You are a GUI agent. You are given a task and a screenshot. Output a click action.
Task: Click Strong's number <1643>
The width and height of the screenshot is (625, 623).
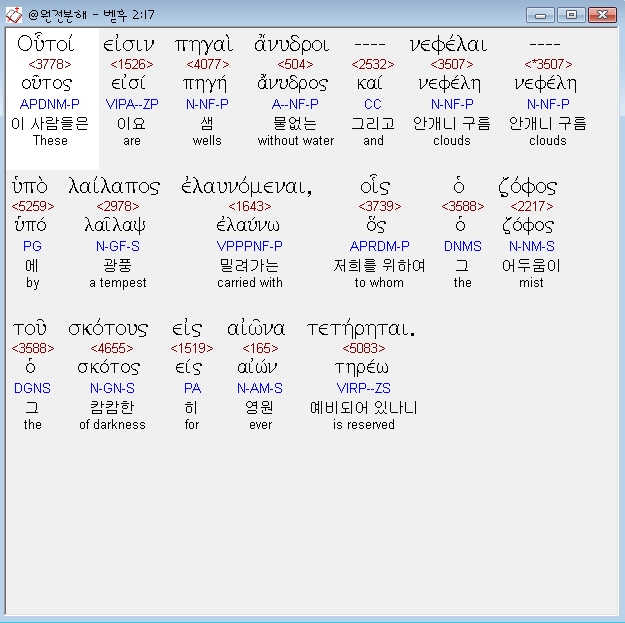click(x=250, y=206)
